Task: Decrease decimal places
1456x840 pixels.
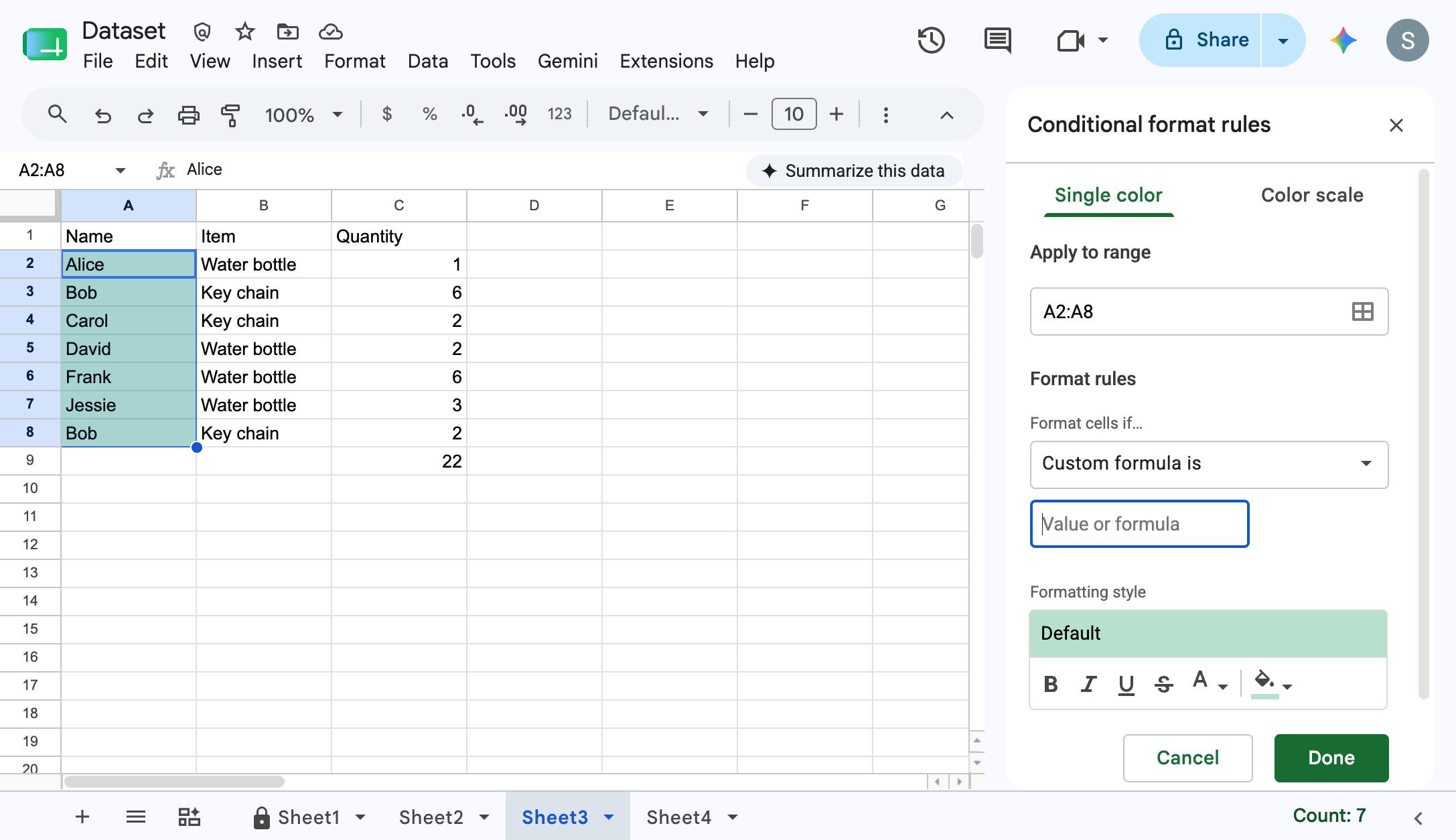Action: [x=472, y=115]
